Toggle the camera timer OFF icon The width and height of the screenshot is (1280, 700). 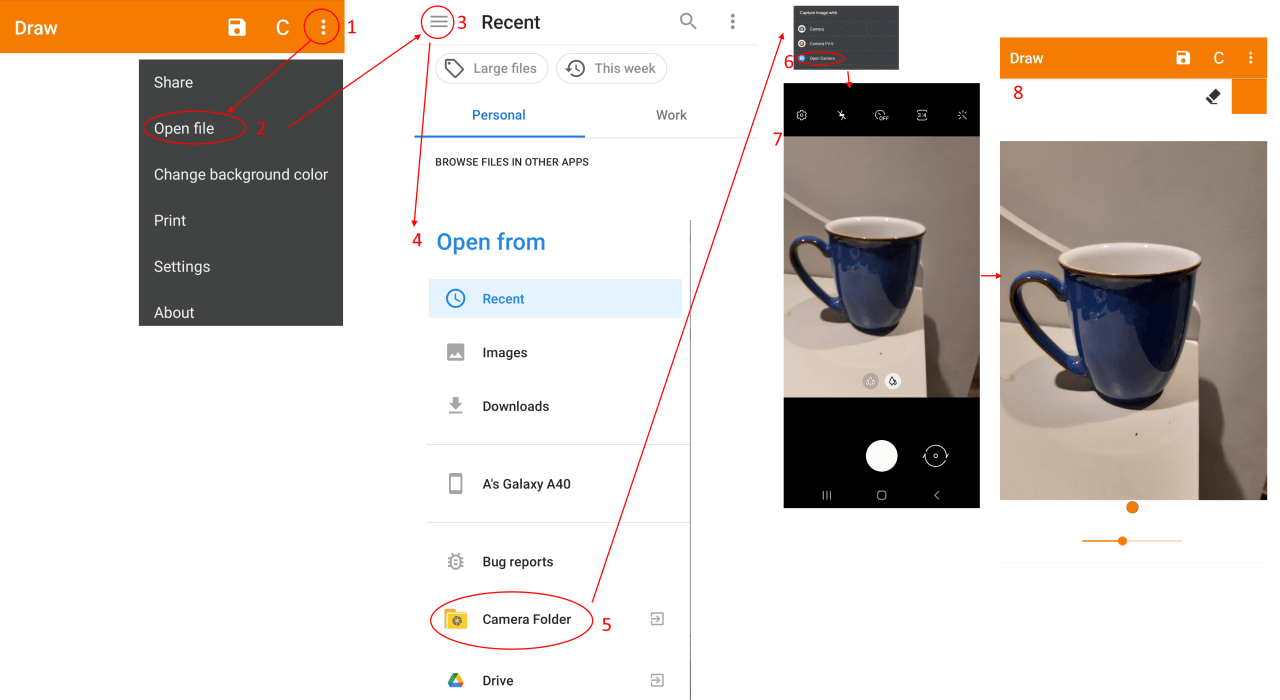881,115
